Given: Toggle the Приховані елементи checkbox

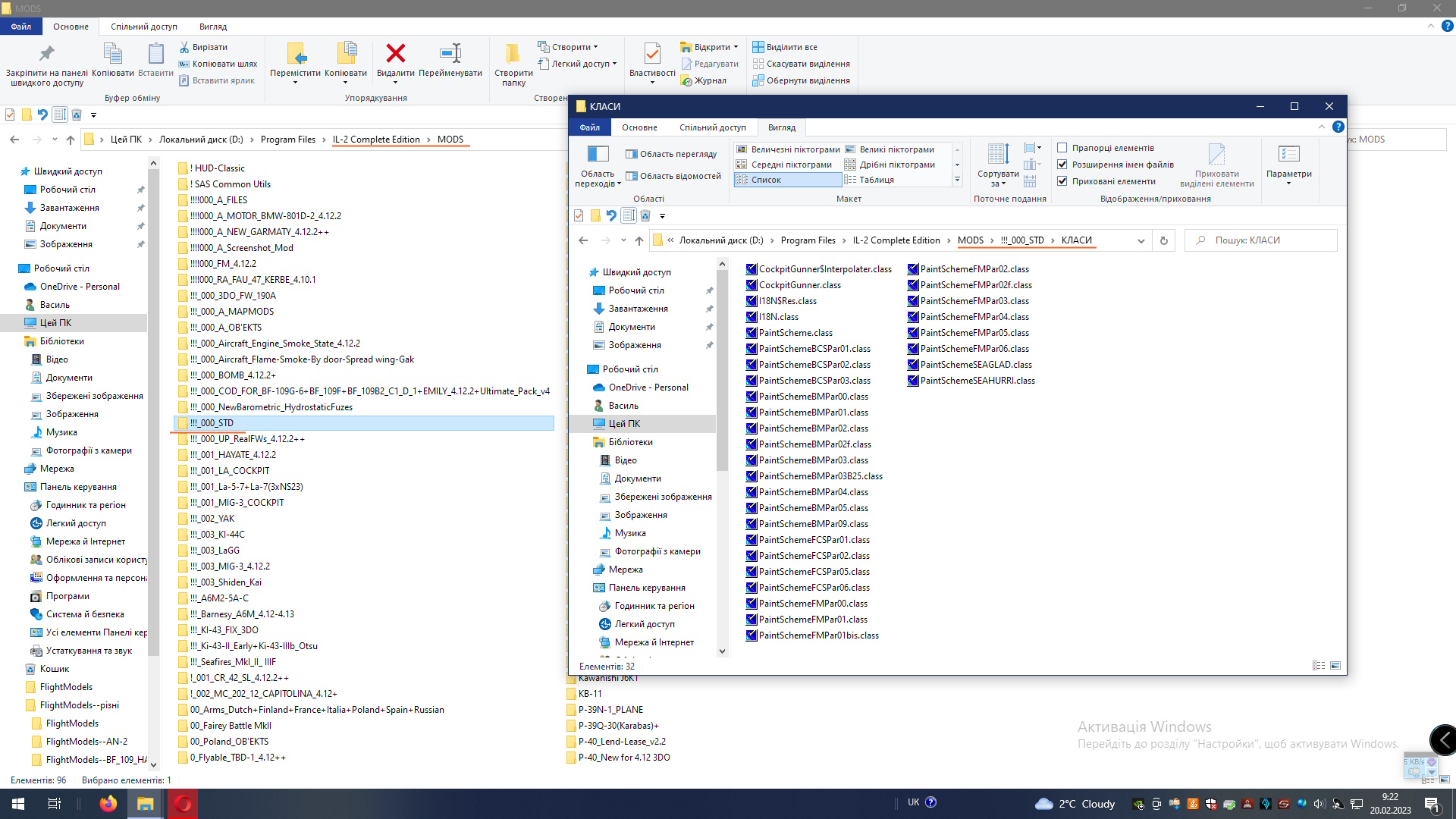Looking at the screenshot, I should click(1062, 181).
